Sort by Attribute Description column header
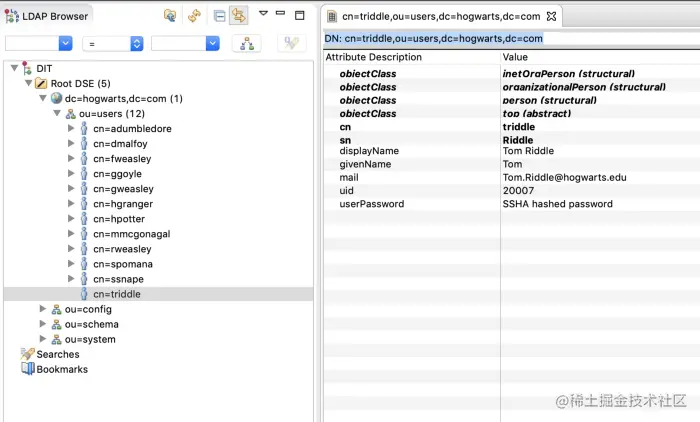700x422 pixels. [x=411, y=57]
